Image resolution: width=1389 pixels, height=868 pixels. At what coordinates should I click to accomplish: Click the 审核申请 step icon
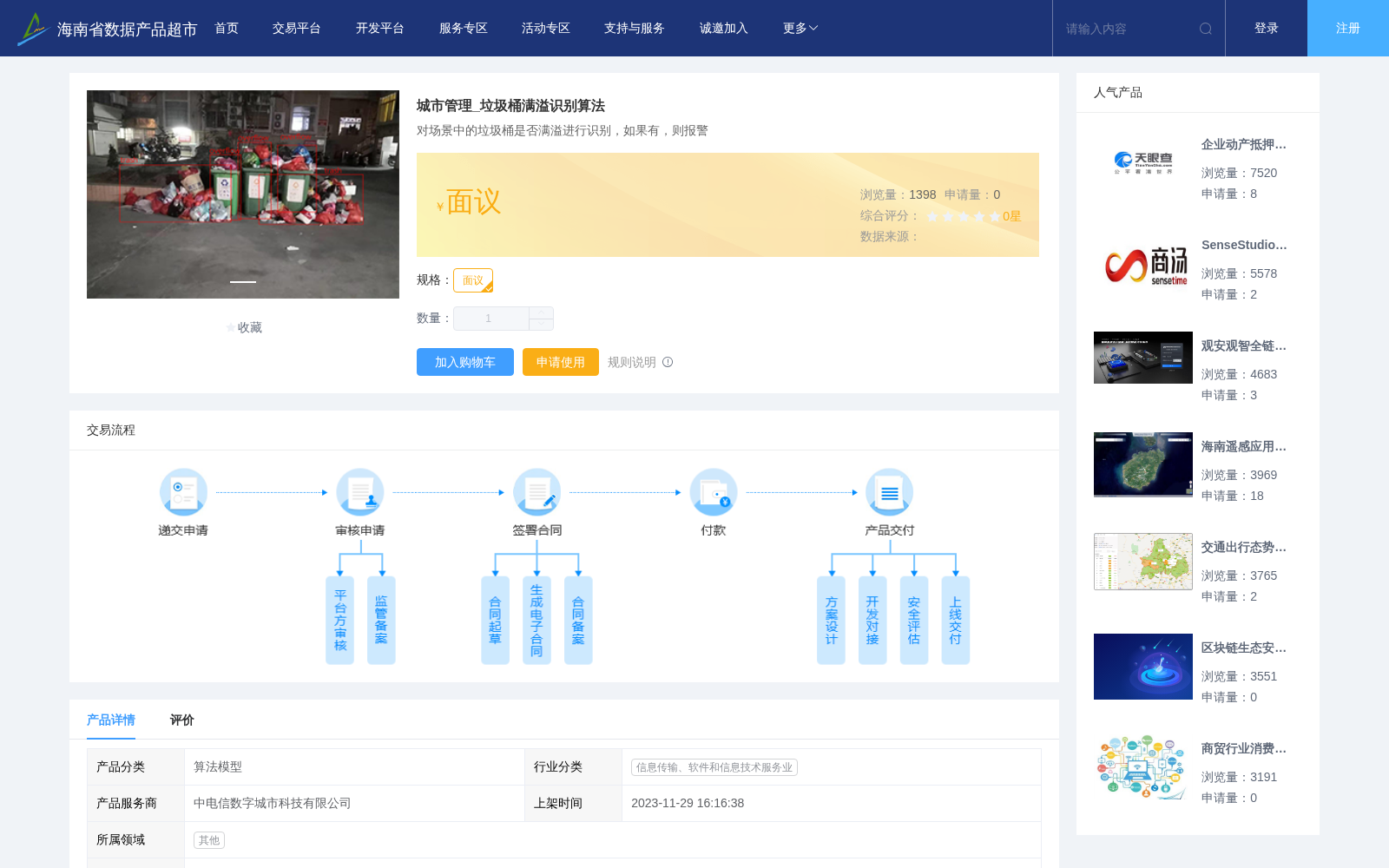tap(360, 492)
